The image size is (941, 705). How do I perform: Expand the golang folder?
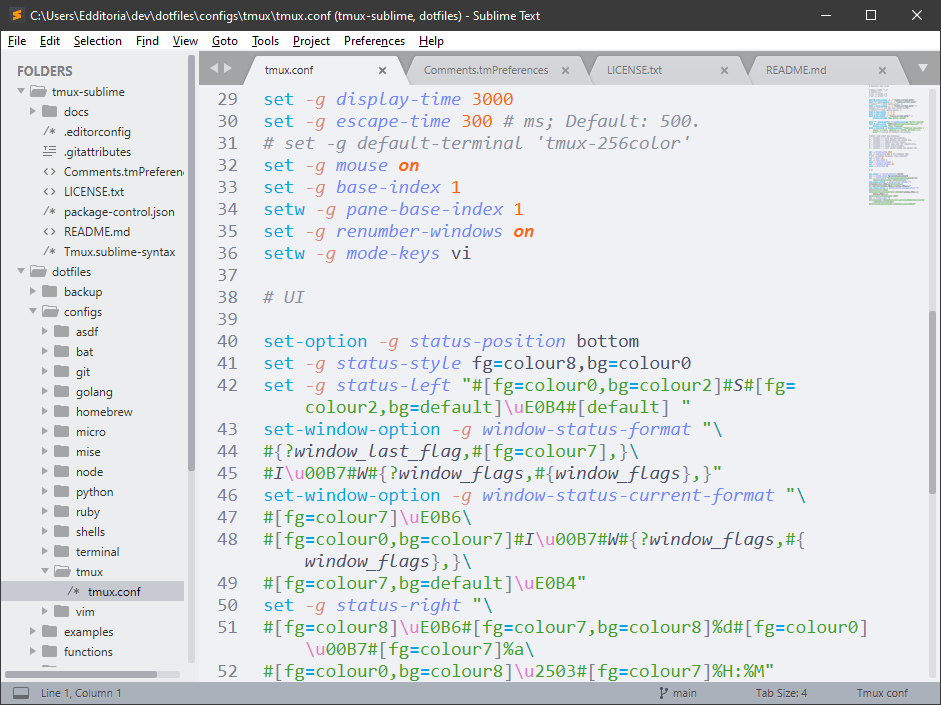point(45,391)
